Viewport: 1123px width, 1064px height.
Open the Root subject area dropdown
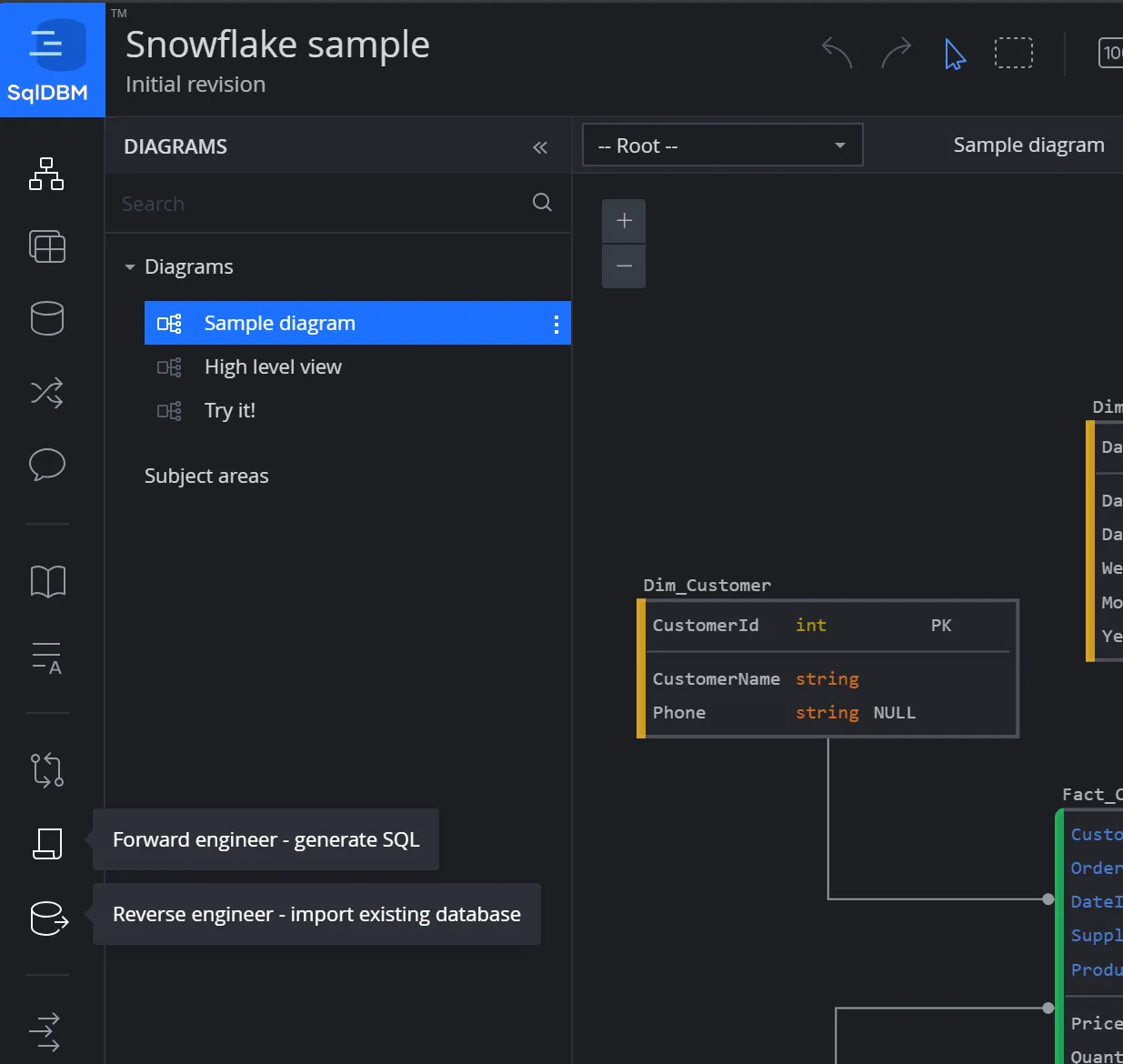click(722, 146)
